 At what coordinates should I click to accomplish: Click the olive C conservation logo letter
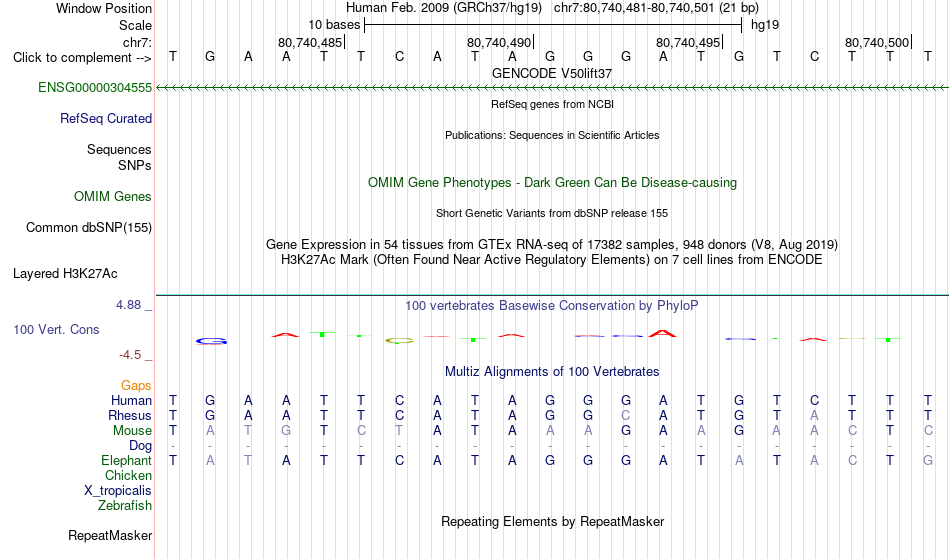click(x=399, y=341)
